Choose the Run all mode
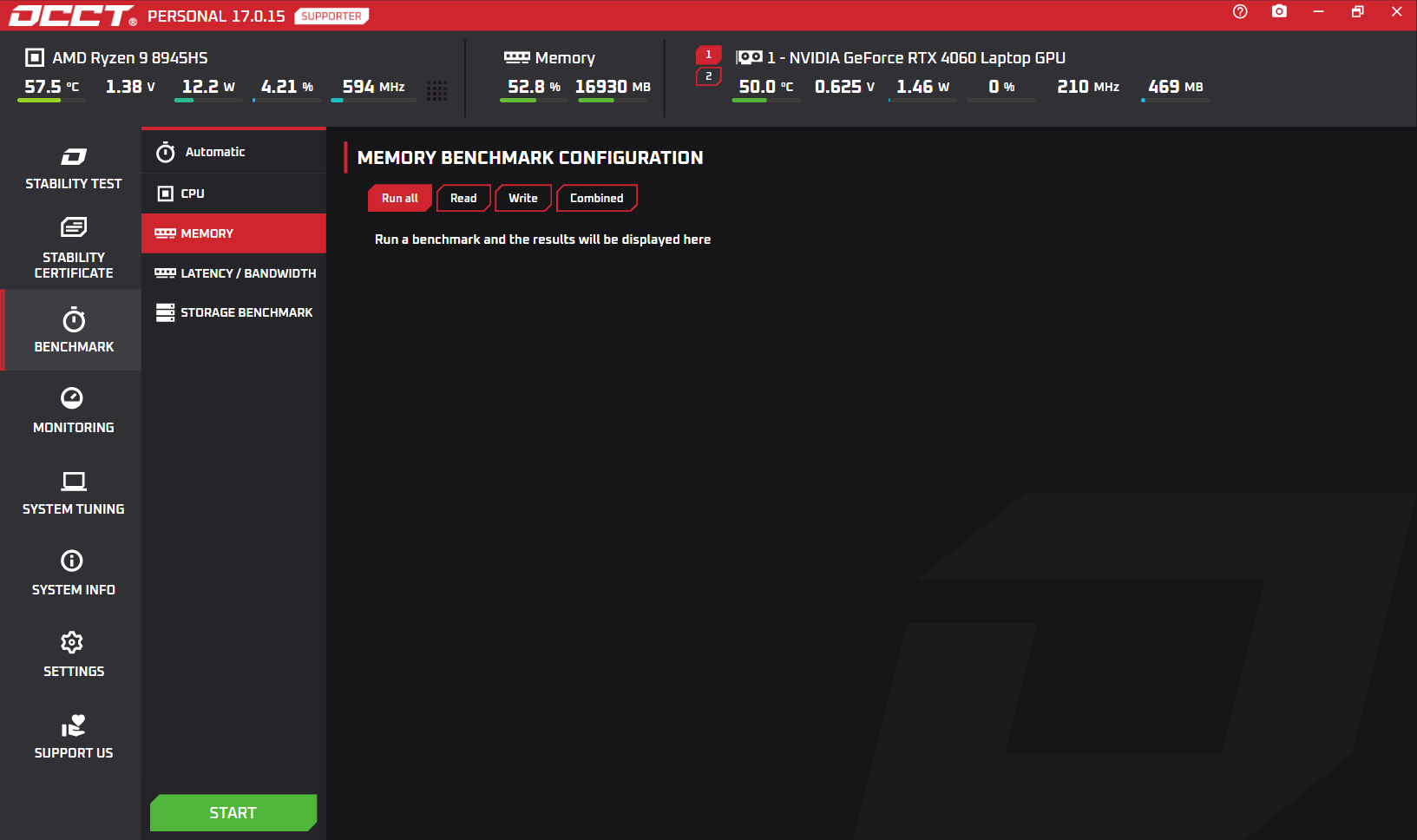Screen dimensions: 1417x840 click(x=400, y=198)
